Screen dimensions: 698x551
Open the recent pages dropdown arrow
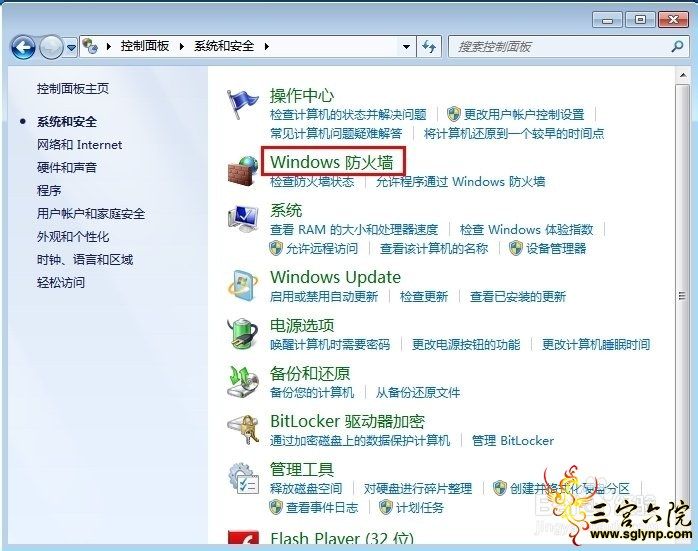coord(71,47)
